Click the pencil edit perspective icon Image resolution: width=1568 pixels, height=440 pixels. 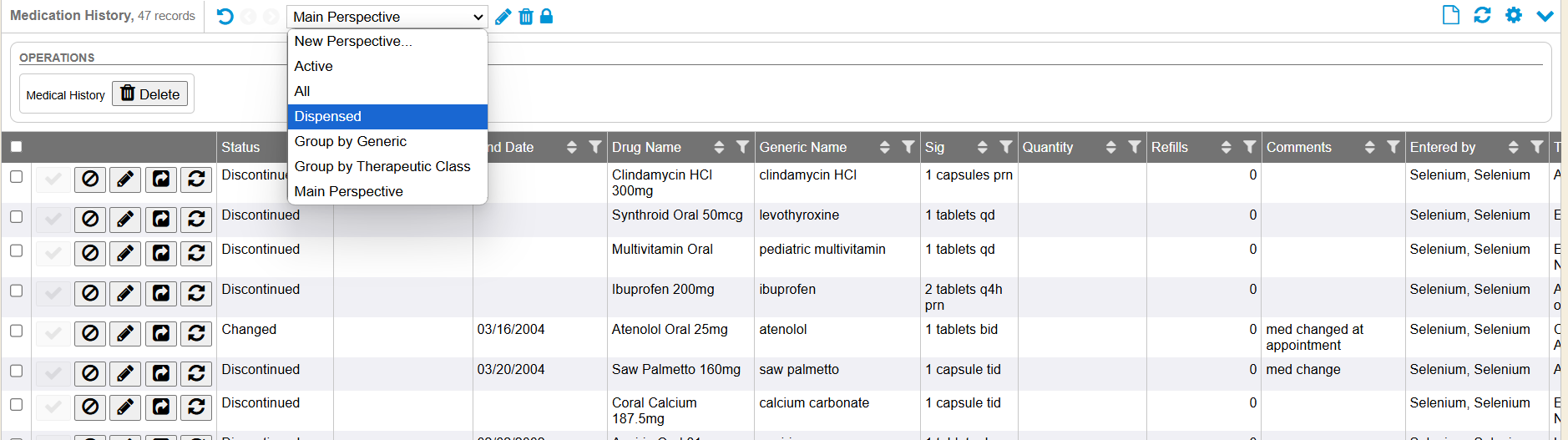[x=503, y=17]
